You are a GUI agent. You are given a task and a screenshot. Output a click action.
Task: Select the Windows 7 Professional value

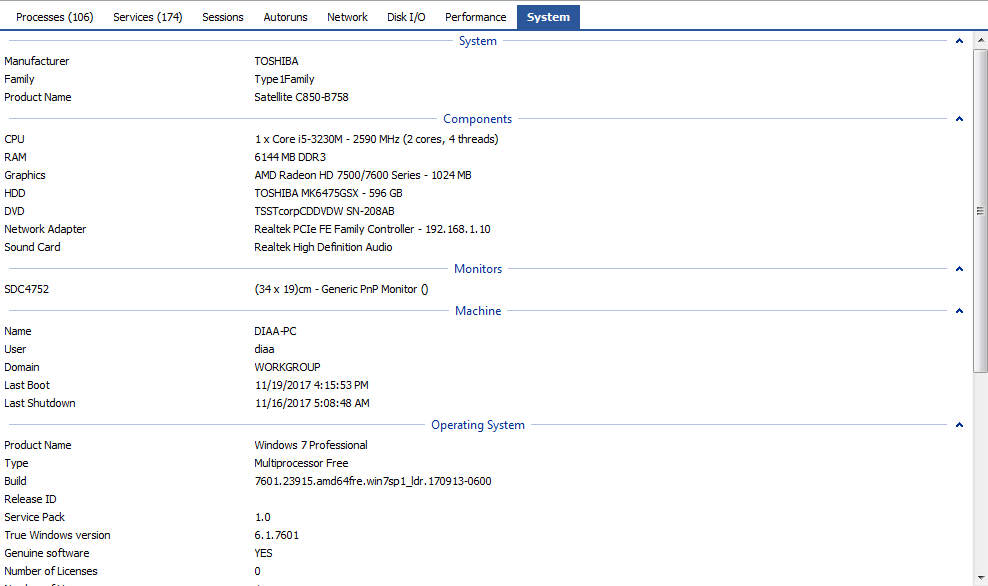tap(311, 445)
